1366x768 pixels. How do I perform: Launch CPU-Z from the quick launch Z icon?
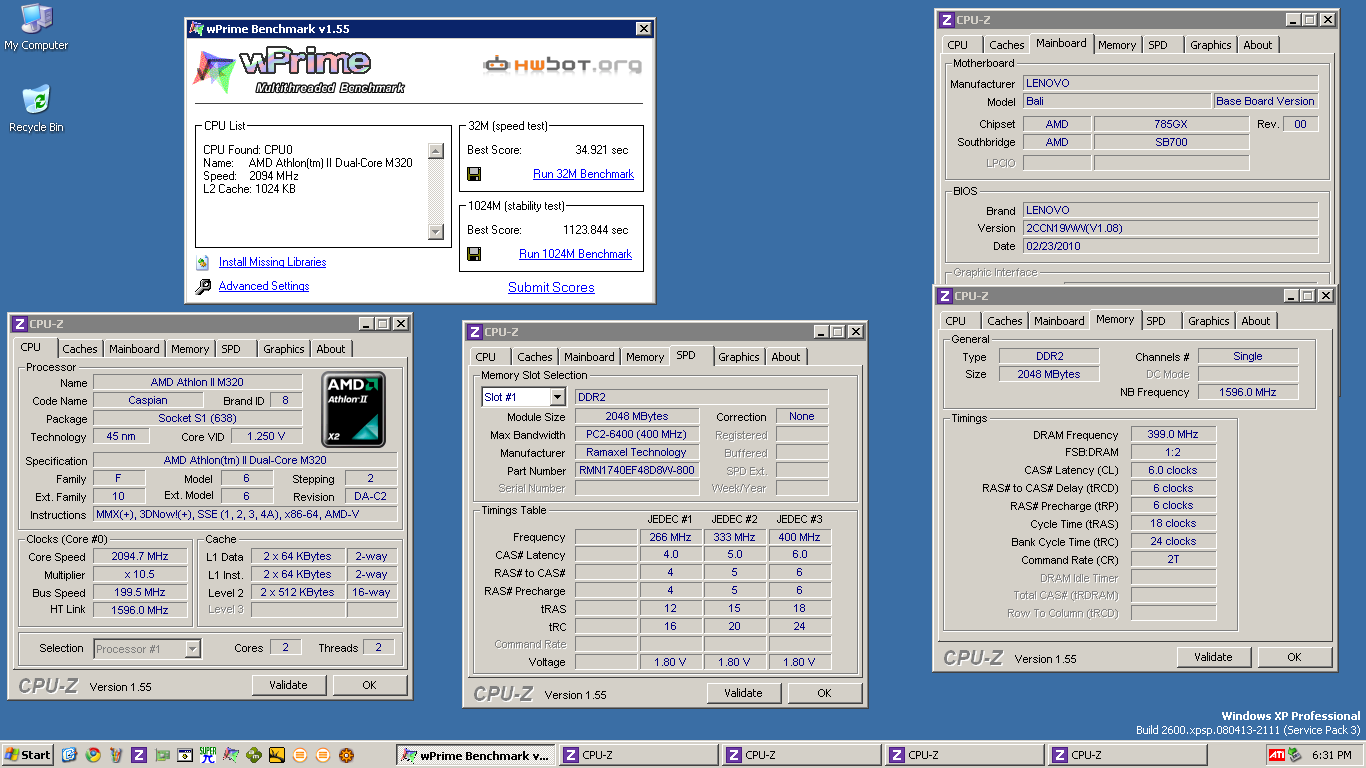[139, 755]
